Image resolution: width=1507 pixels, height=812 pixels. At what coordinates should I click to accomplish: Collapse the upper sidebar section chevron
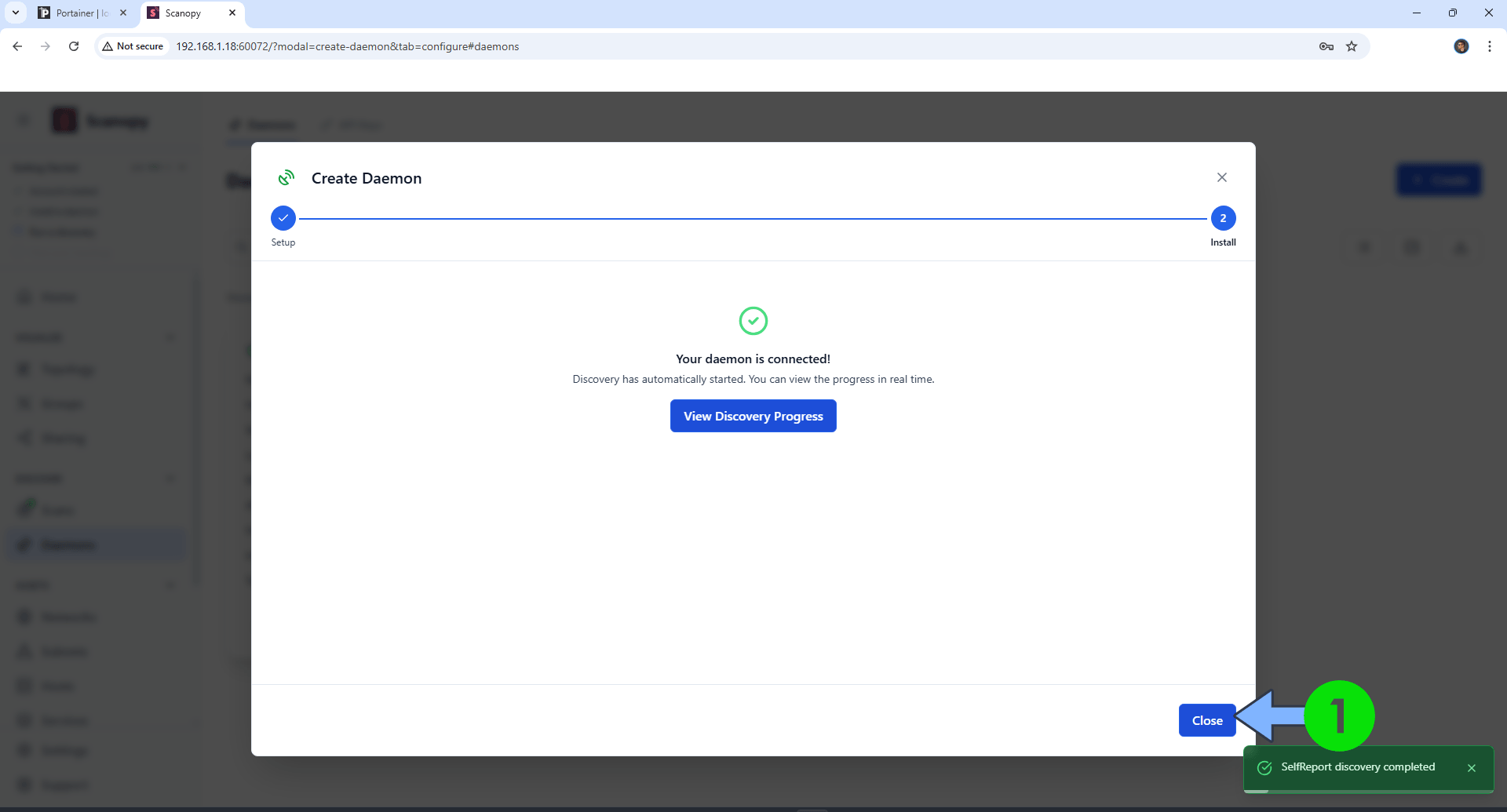tap(171, 337)
